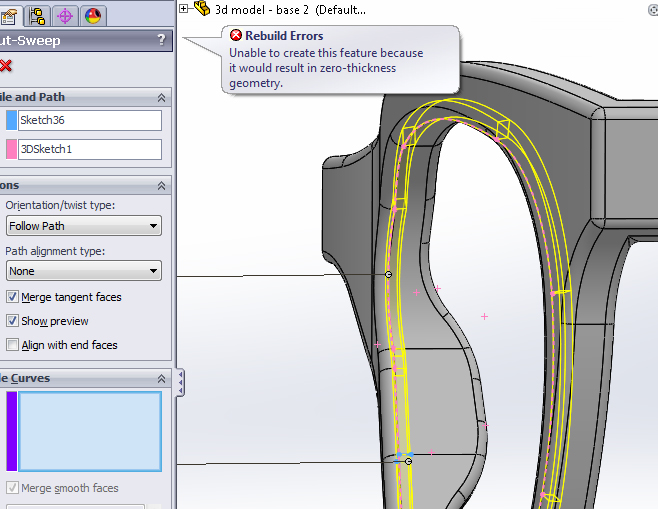
Task: Open Orientation/twist type dropdown
Action: tap(84, 226)
